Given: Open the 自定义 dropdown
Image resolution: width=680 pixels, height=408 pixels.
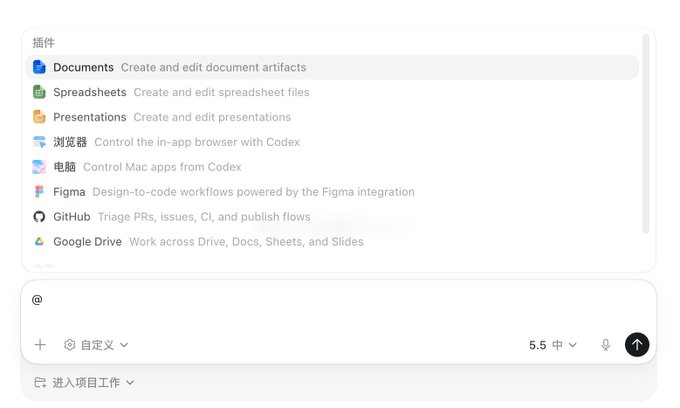Looking at the screenshot, I should point(96,345).
